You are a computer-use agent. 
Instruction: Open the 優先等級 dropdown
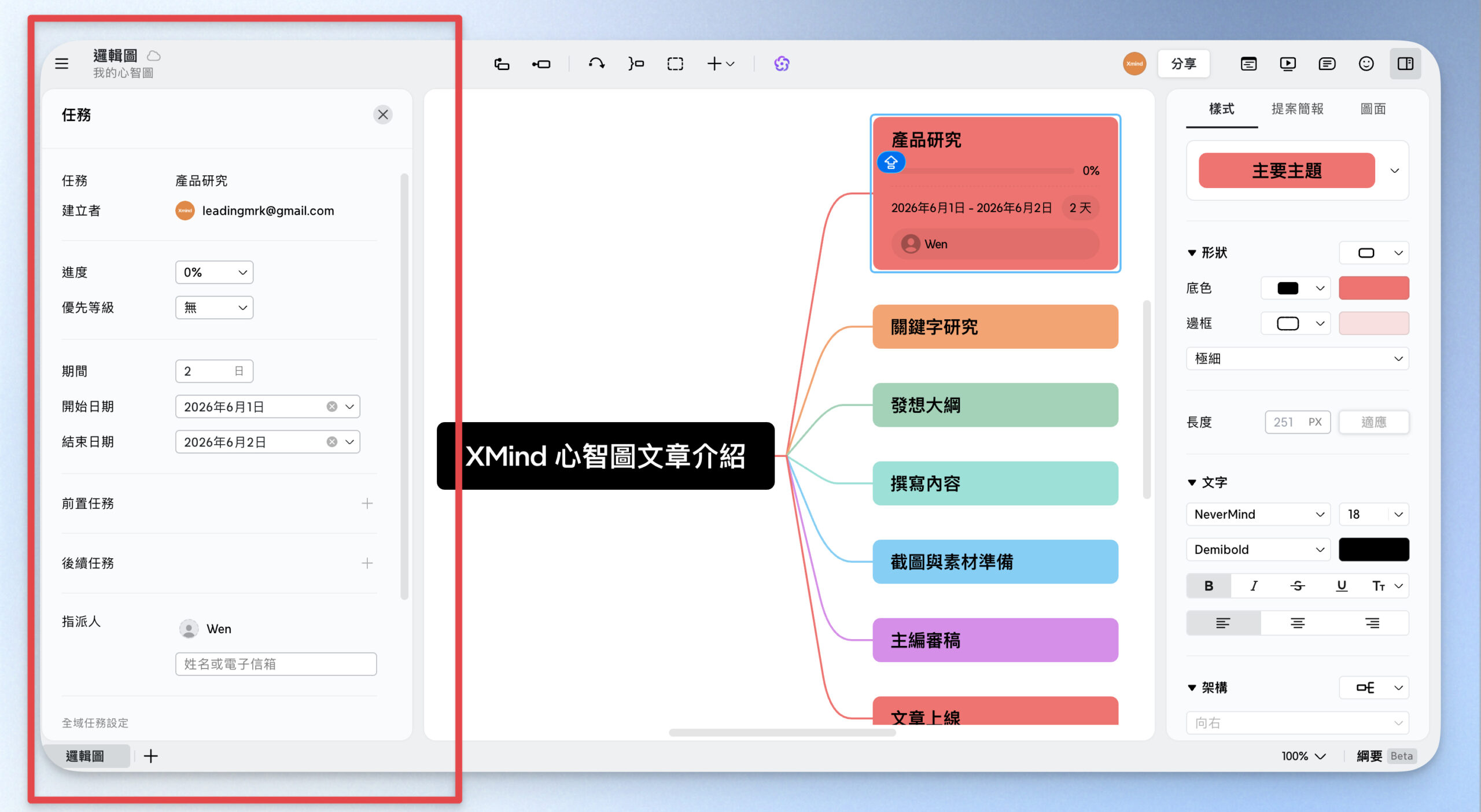[215, 308]
